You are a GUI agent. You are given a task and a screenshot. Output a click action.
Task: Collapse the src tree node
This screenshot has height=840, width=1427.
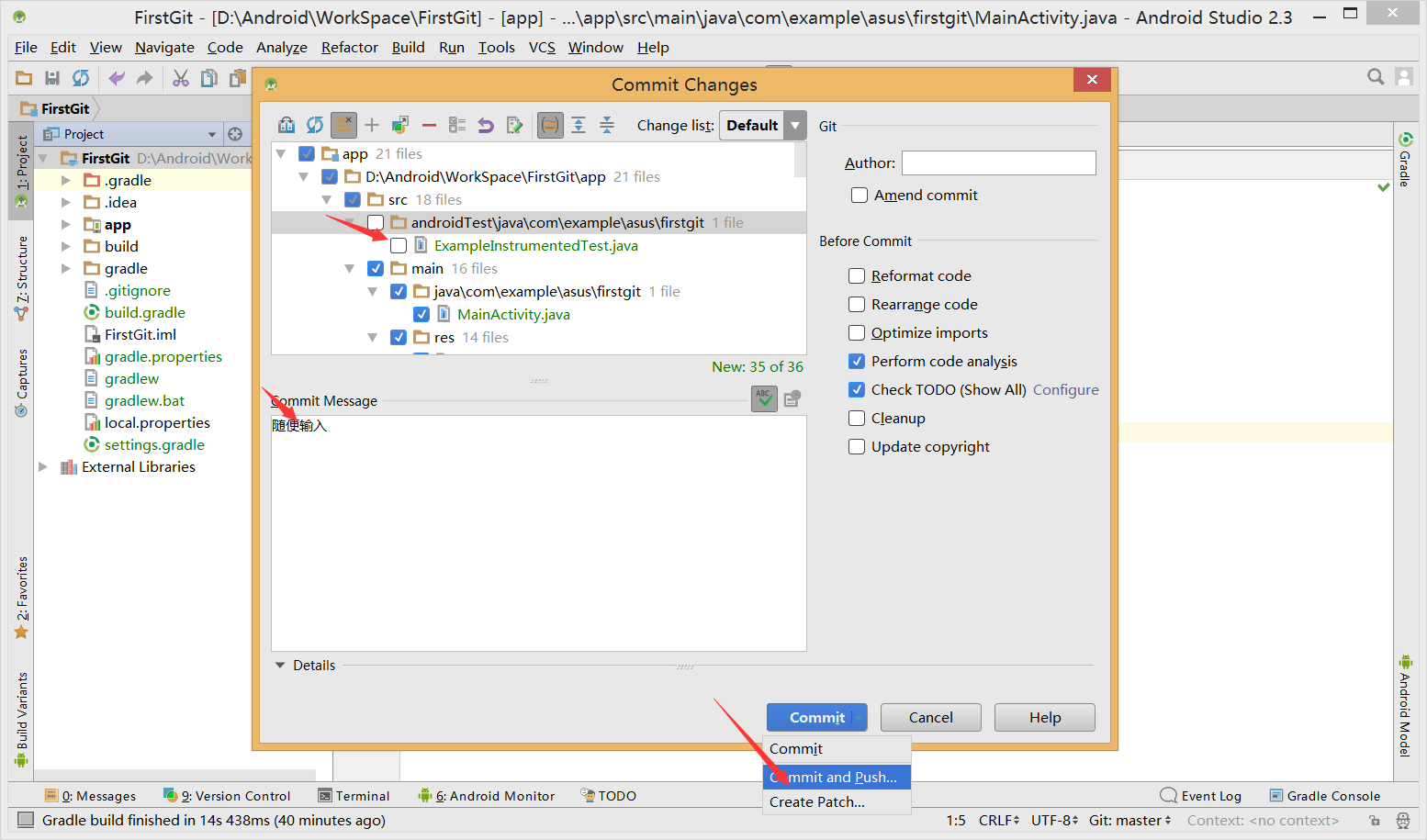(x=327, y=200)
